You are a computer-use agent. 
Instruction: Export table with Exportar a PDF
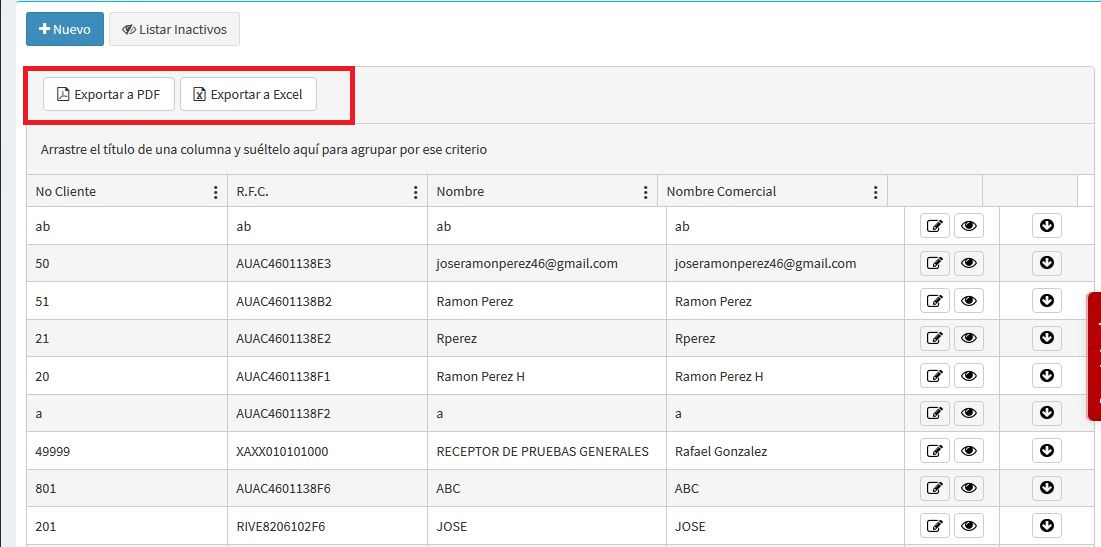pyautogui.click(x=108, y=95)
